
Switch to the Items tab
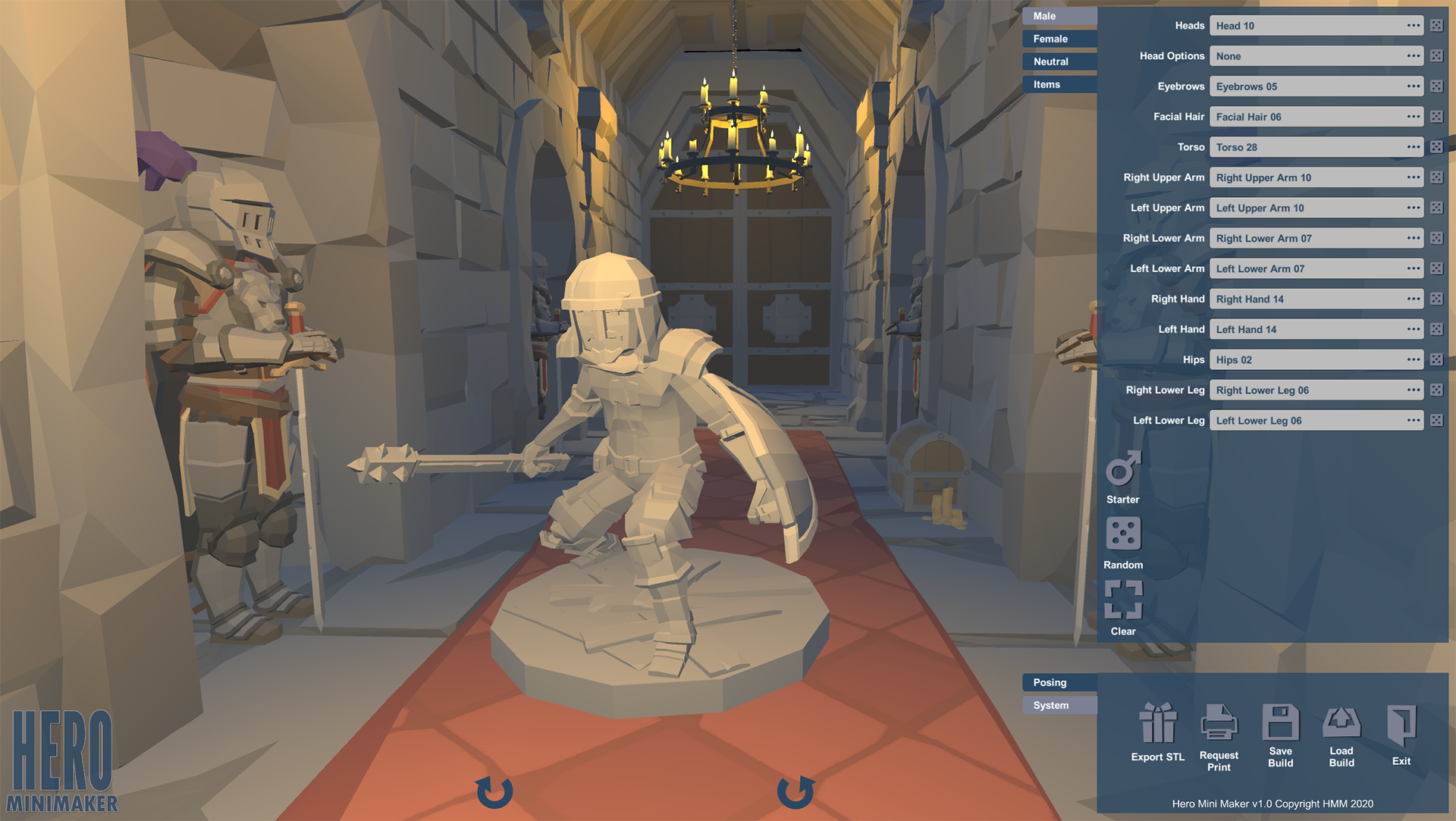[x=1059, y=84]
